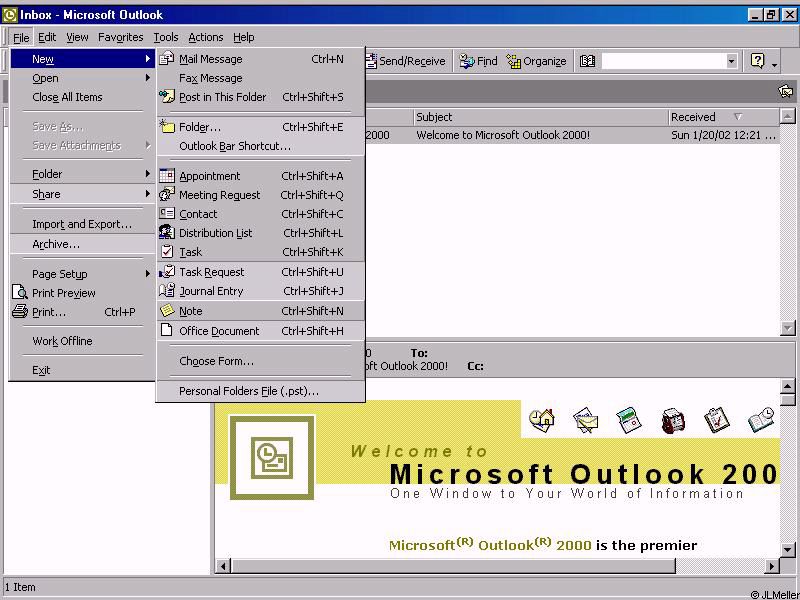
Task: Click the Tasks clipboard icon in banner
Action: click(x=716, y=421)
